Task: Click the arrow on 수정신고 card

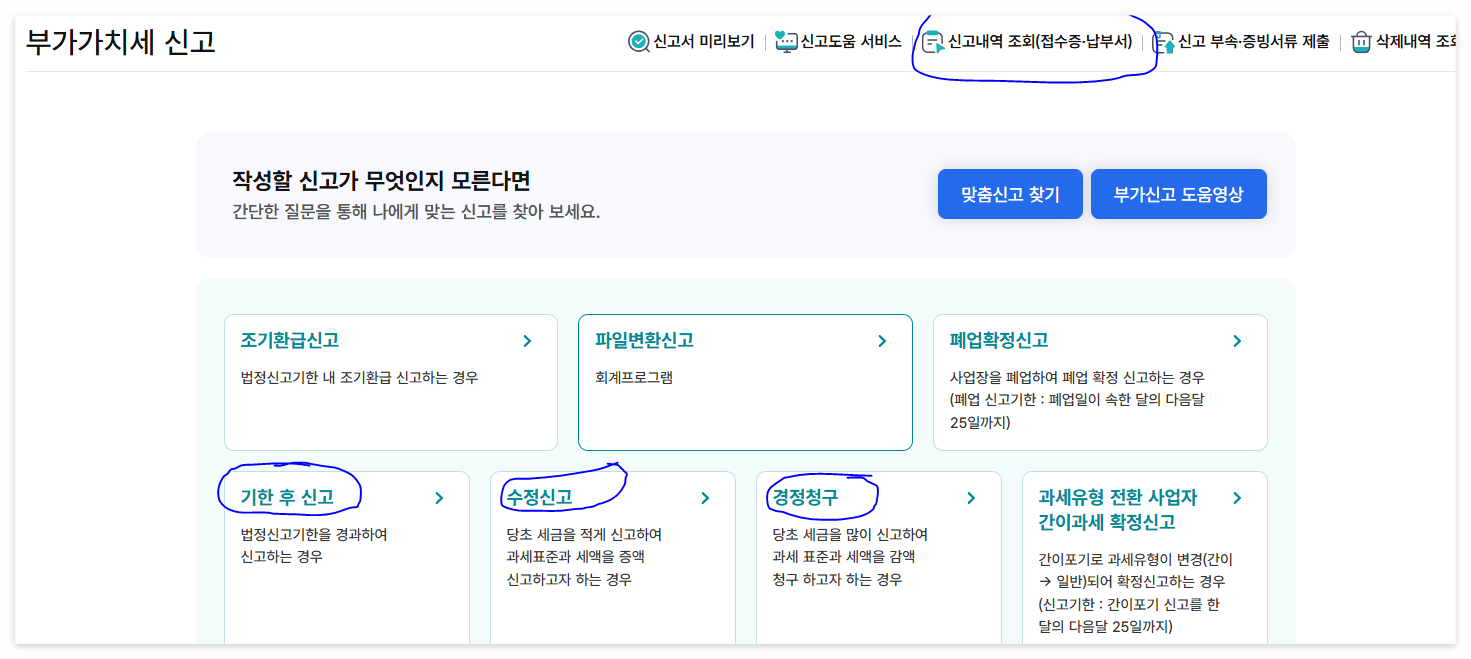Action: pyautogui.click(x=705, y=498)
